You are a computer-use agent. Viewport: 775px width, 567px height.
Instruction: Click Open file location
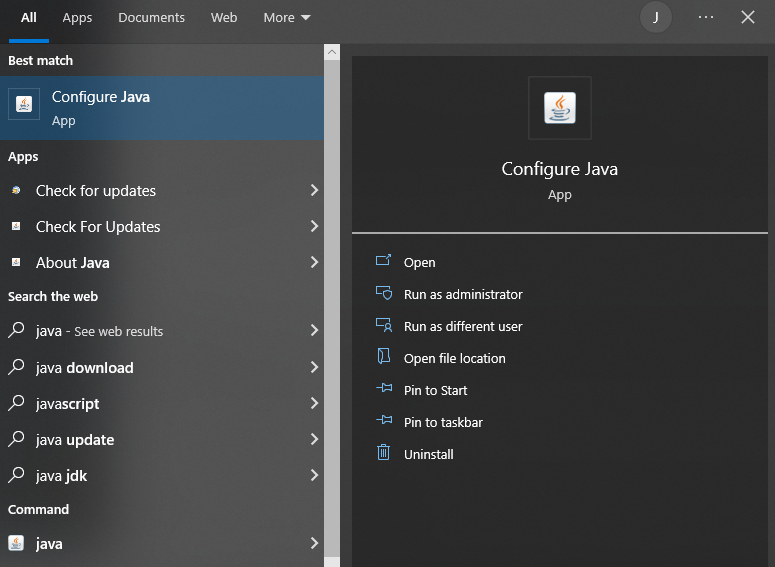[x=455, y=358]
